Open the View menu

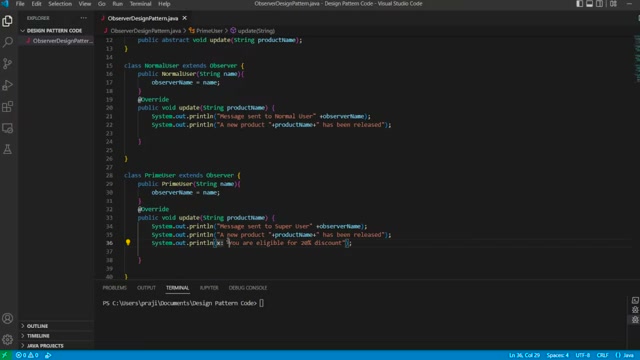(85, 4)
